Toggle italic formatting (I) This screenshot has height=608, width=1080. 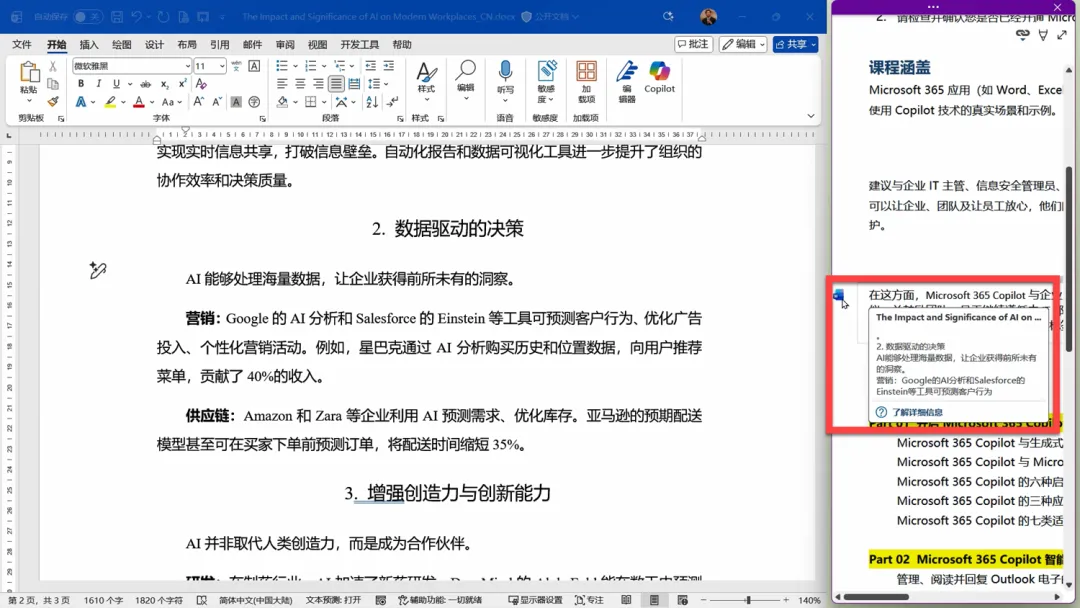point(98,84)
